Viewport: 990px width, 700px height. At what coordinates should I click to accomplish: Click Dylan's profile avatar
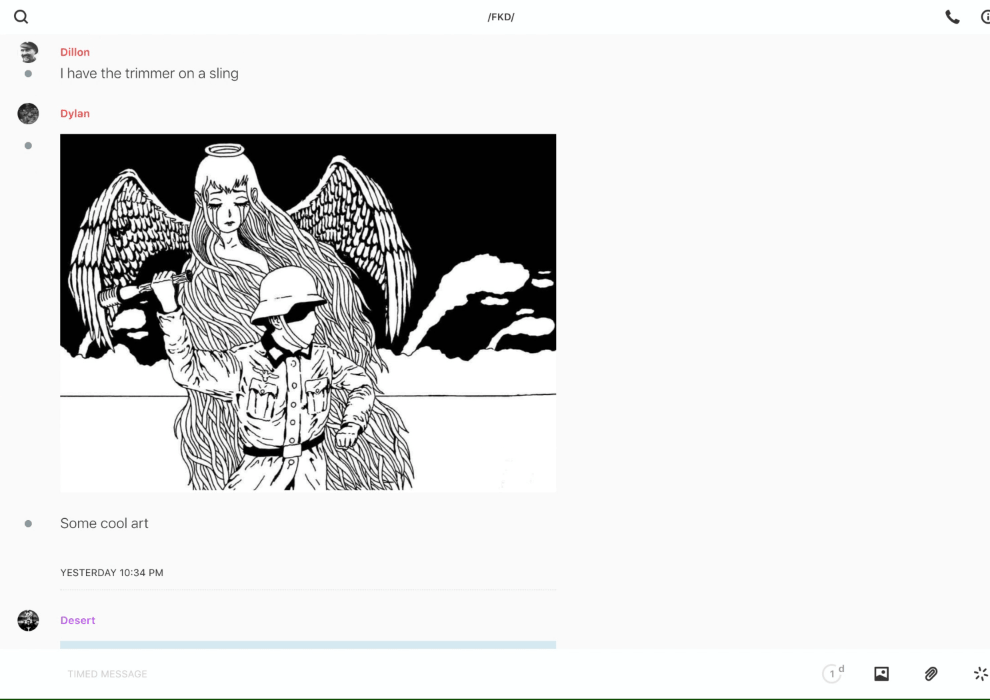28,113
